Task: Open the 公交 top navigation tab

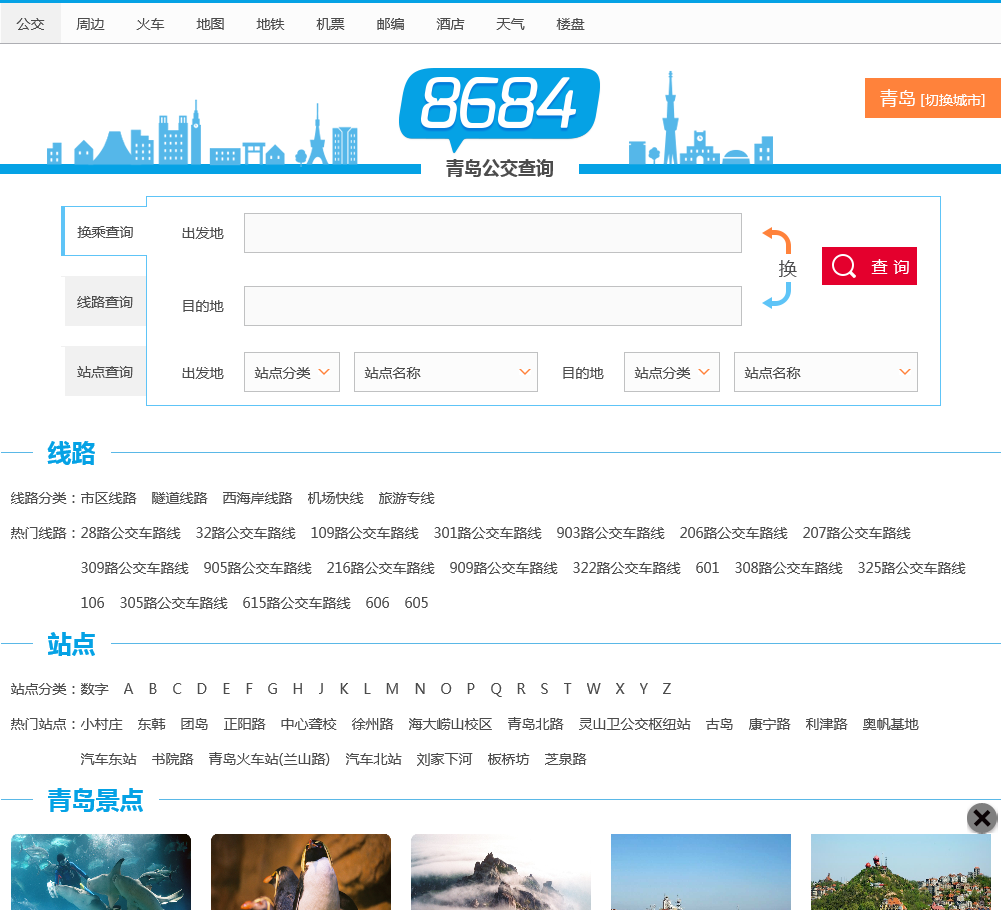Action: 30,24
